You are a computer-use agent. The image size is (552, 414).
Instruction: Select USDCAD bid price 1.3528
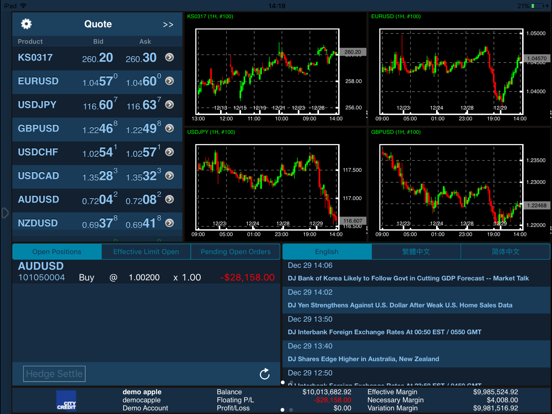(x=100, y=176)
